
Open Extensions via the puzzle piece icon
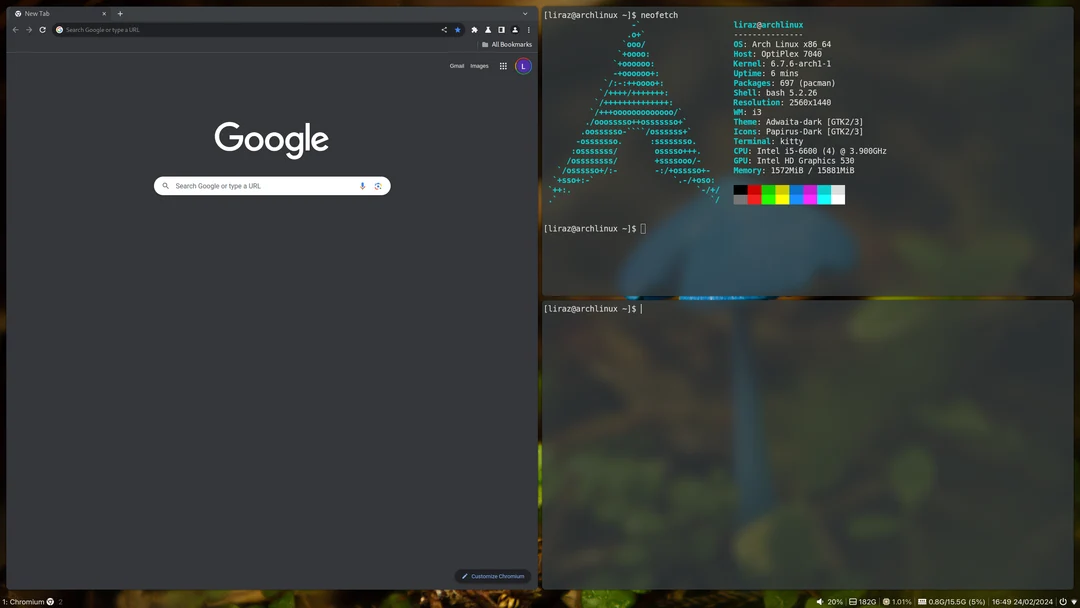tap(474, 29)
